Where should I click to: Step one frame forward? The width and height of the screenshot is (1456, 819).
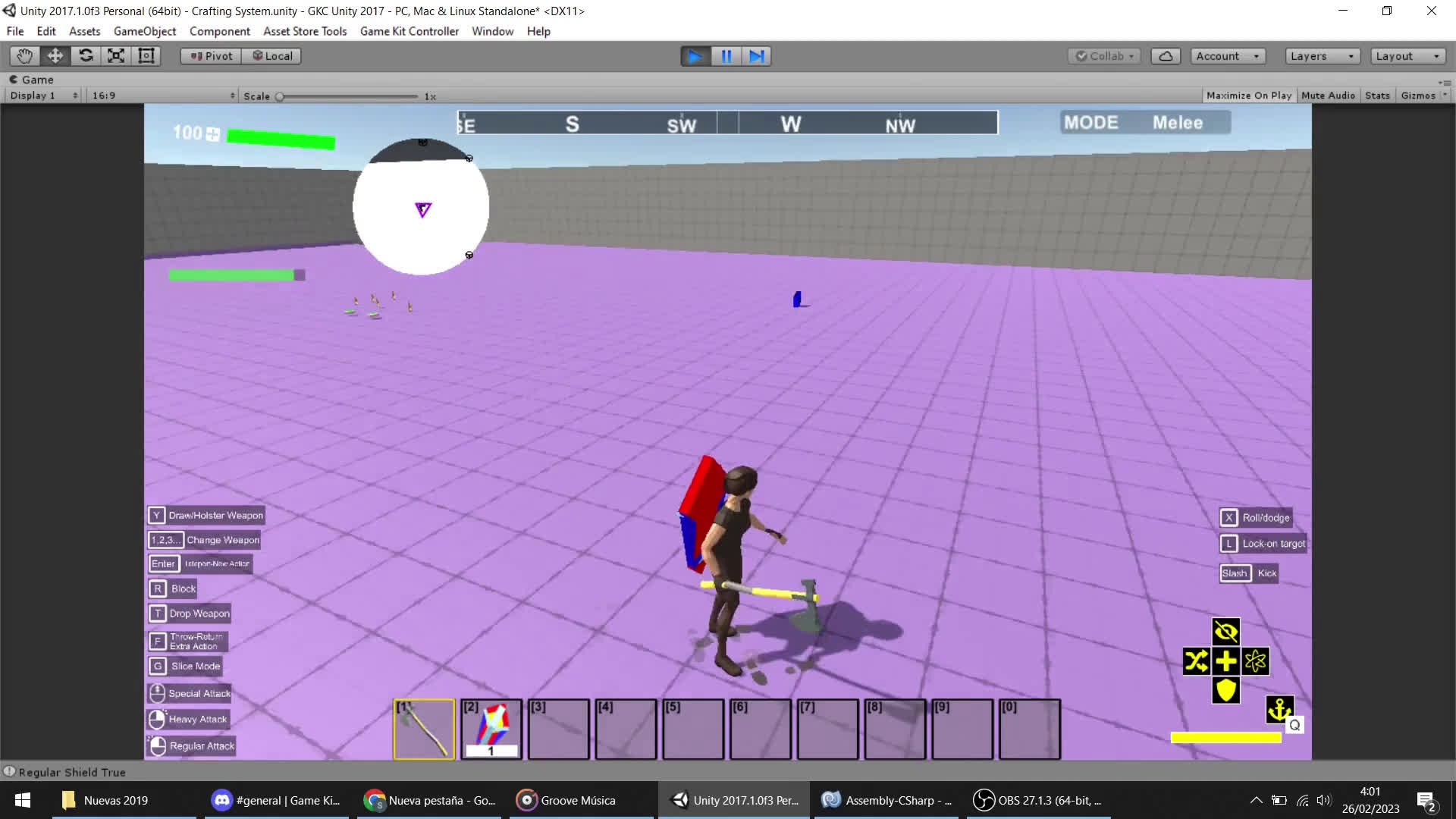pos(756,55)
